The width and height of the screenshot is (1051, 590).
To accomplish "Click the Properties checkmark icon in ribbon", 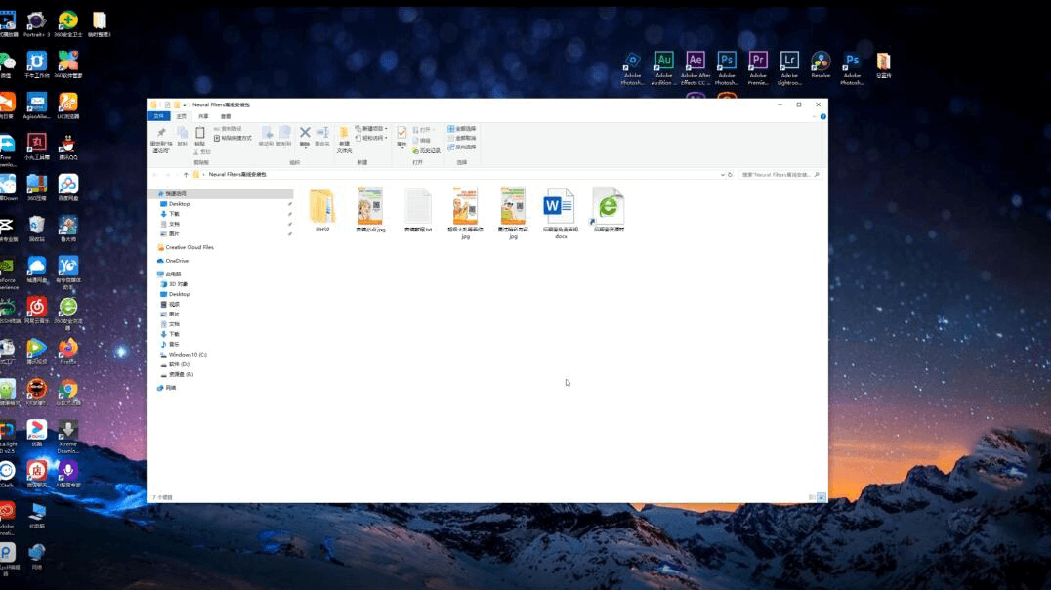I will coord(401,134).
